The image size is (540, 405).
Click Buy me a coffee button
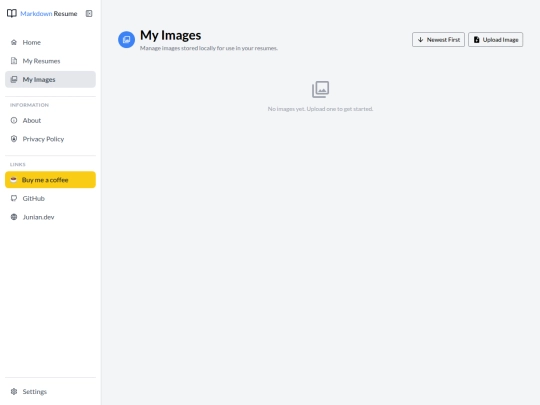50,180
